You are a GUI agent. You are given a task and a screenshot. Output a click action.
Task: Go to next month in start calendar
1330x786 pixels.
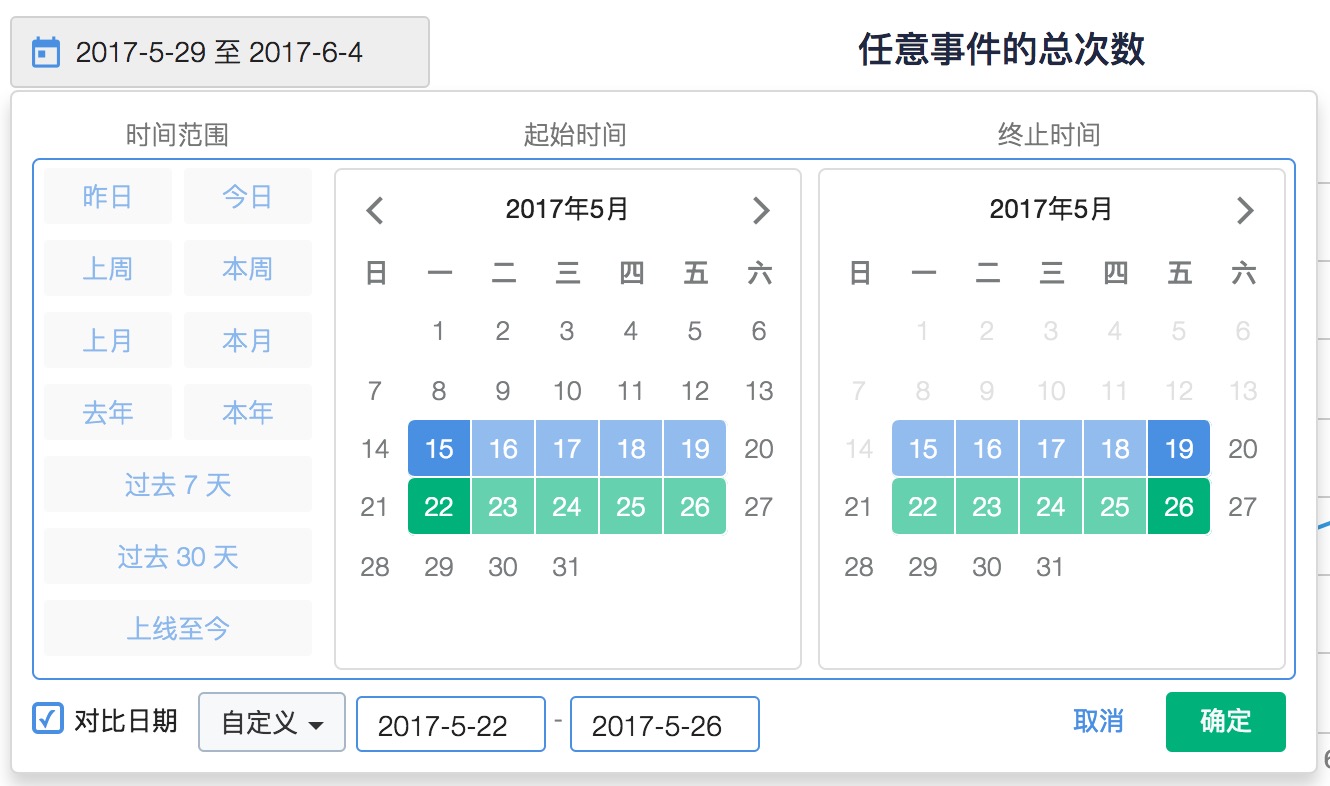[x=761, y=210]
